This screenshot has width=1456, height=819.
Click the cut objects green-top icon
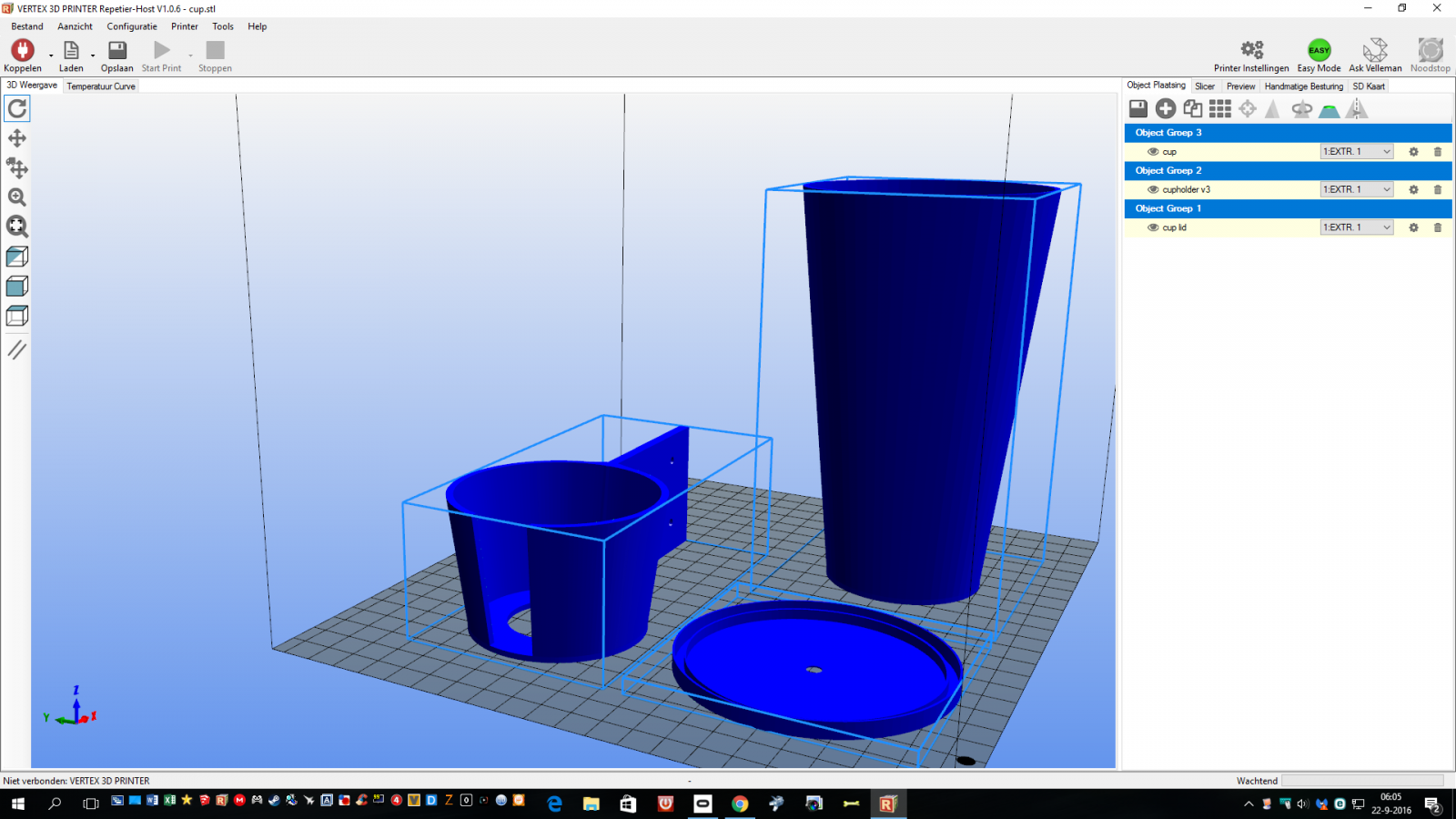(x=1330, y=110)
